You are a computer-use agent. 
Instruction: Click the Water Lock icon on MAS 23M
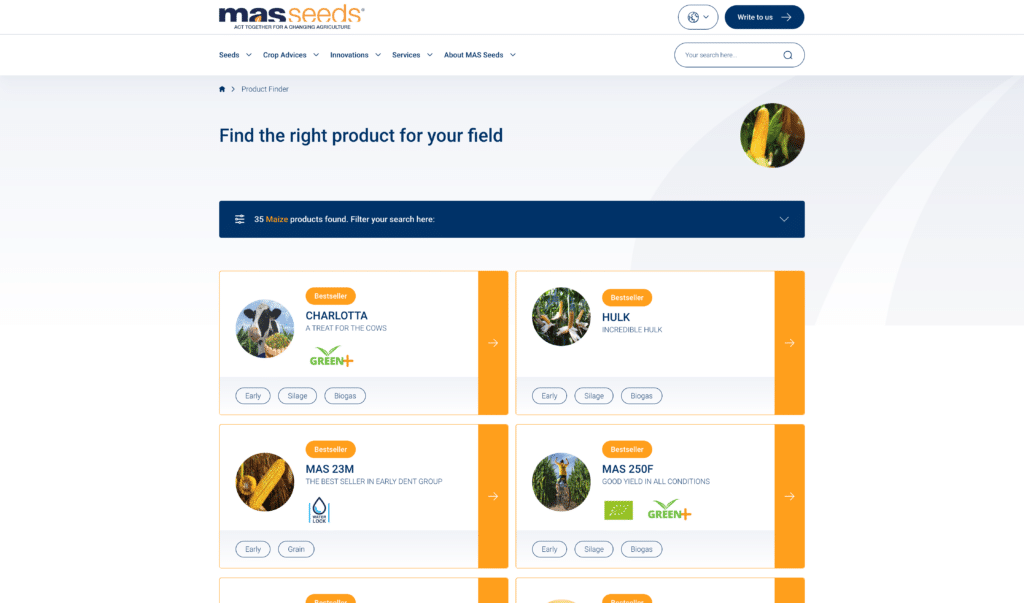click(x=319, y=510)
